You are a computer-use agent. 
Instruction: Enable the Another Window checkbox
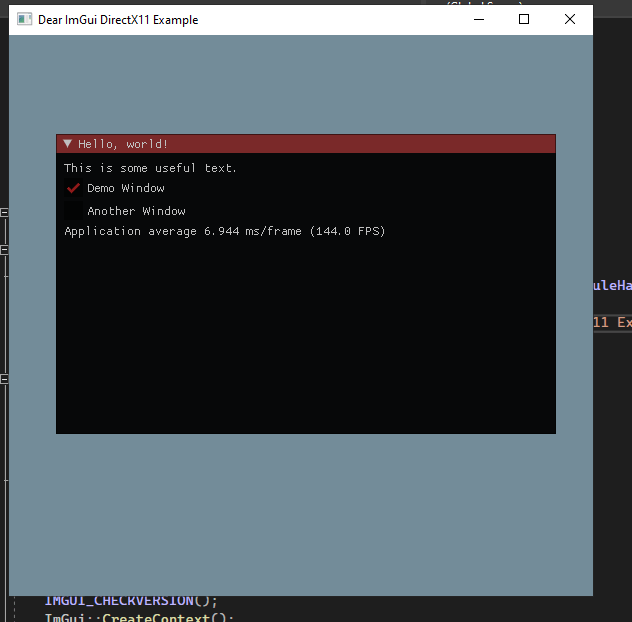tap(73, 211)
